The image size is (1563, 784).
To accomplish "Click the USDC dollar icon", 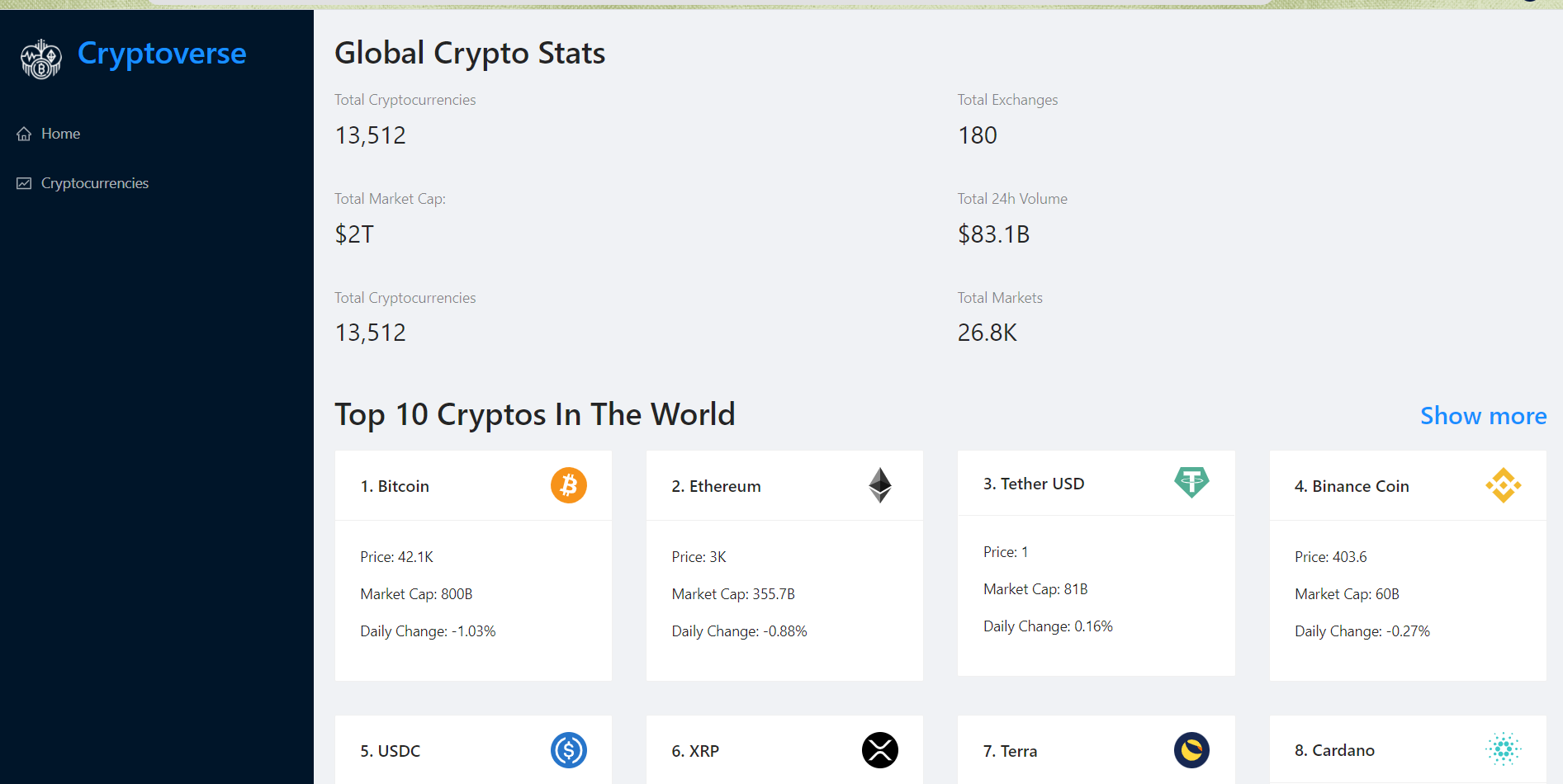I will click(568, 750).
